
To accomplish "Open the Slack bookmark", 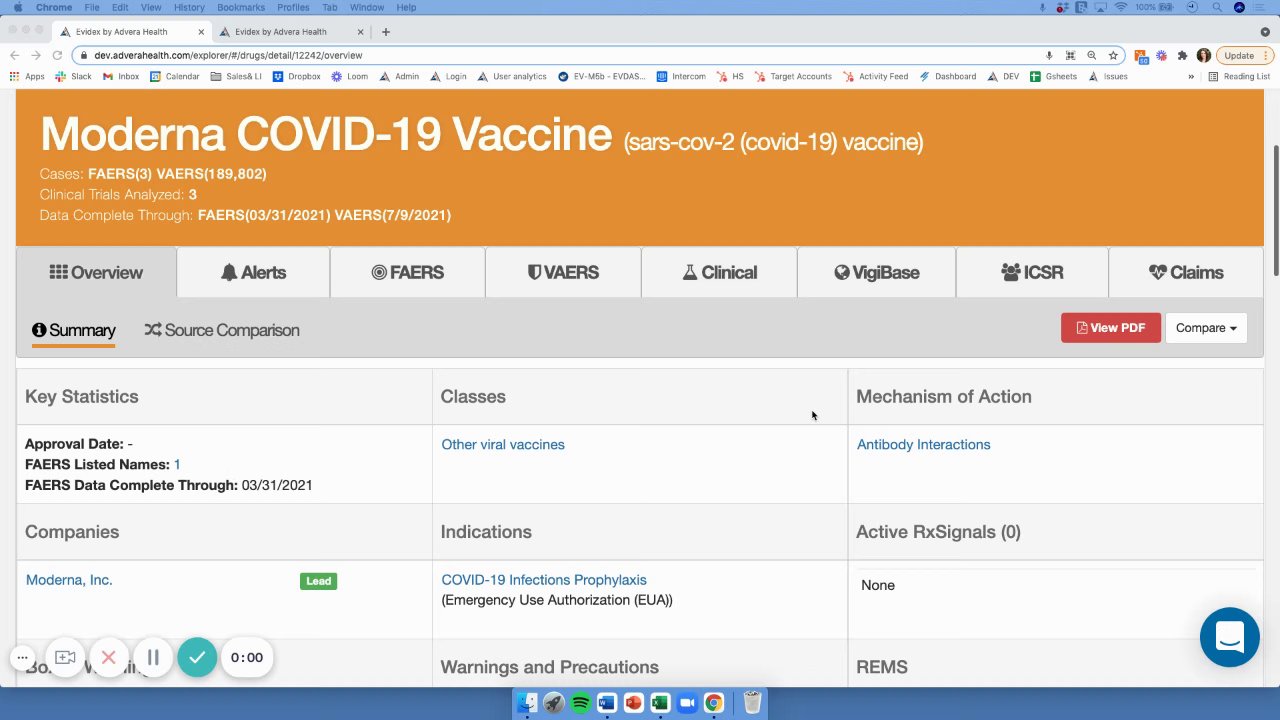I will pyautogui.click(x=73, y=76).
